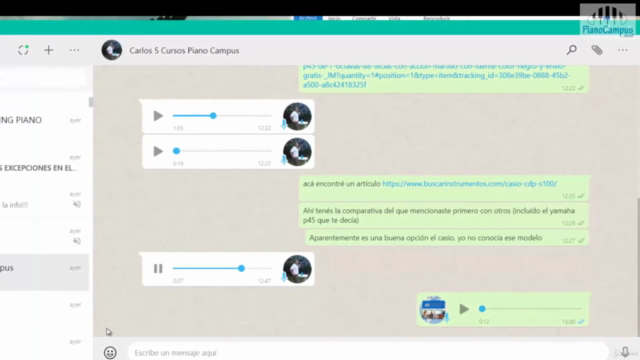Image resolution: width=640 pixels, height=360 pixels.
Task: Click sender avatar on 0:19 voice message
Action: tap(297, 152)
